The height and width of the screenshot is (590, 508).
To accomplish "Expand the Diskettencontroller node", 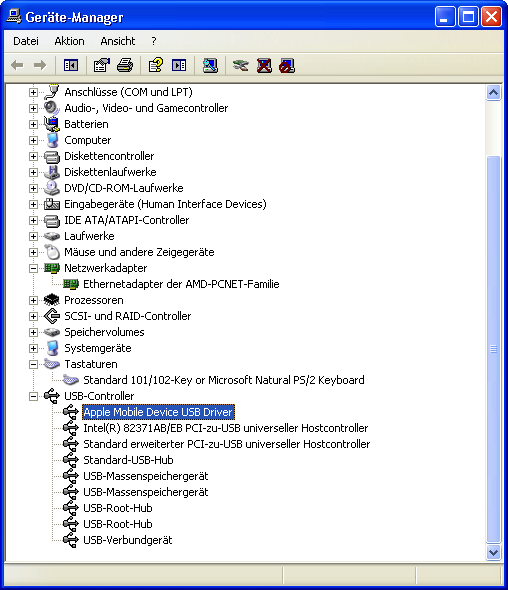I will pyautogui.click(x=33, y=156).
